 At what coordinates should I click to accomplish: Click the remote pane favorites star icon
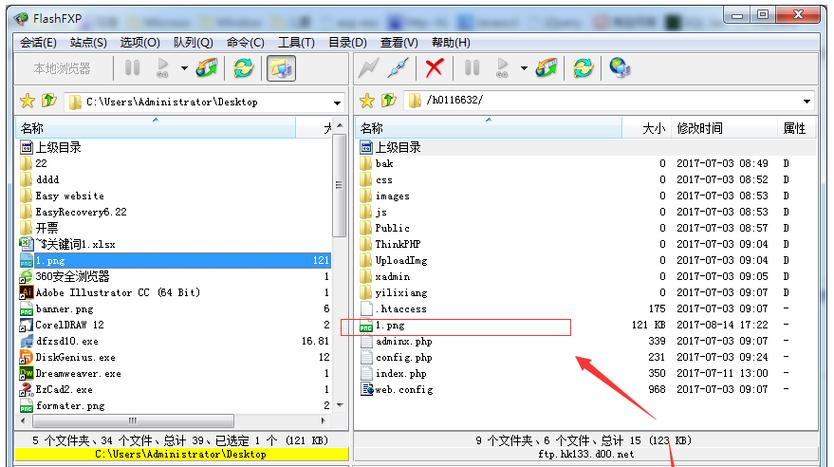[367, 101]
